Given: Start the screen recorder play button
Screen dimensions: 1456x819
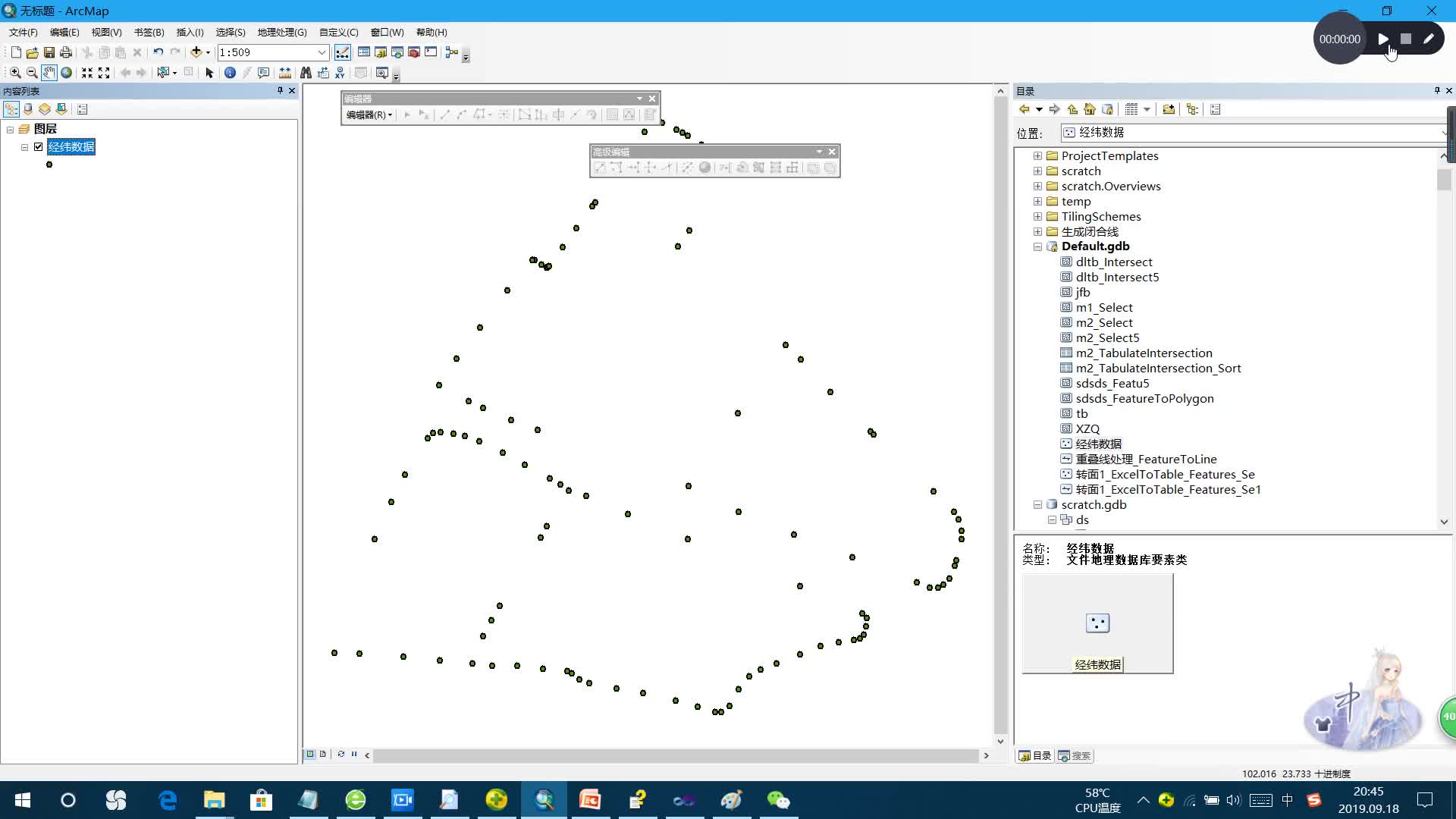Looking at the screenshot, I should (1383, 39).
